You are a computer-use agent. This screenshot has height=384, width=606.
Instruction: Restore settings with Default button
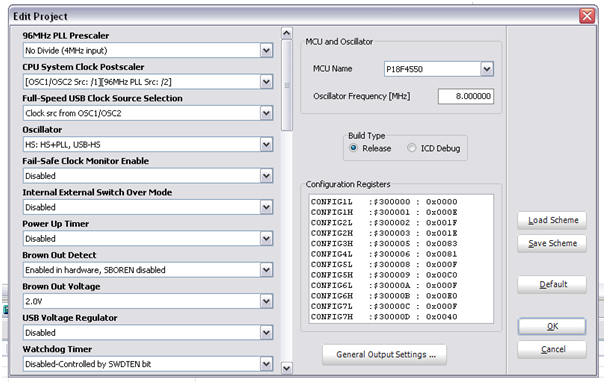(552, 284)
